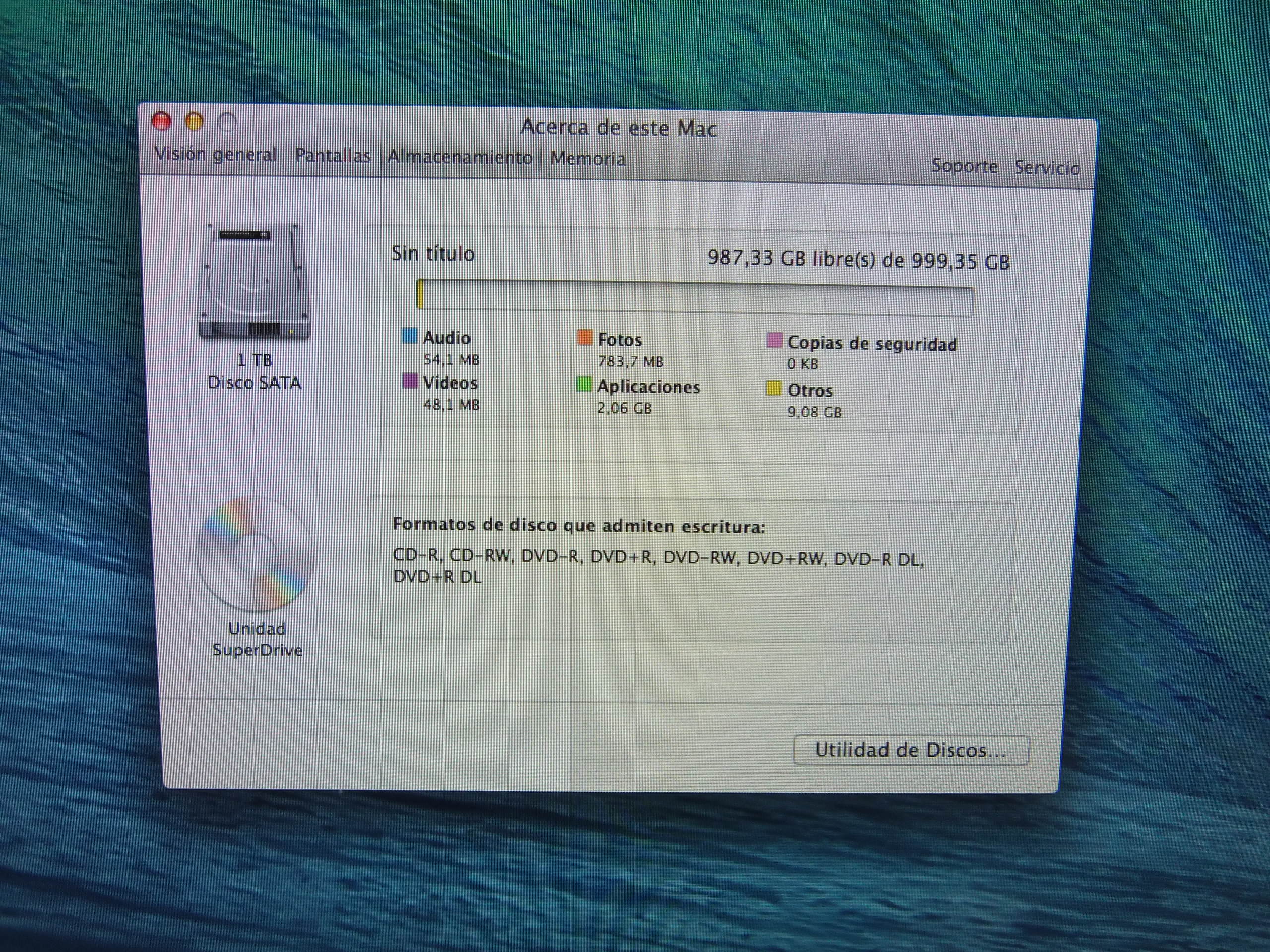
Task: Click the purple Vídeos color swatch
Action: [x=409, y=381]
